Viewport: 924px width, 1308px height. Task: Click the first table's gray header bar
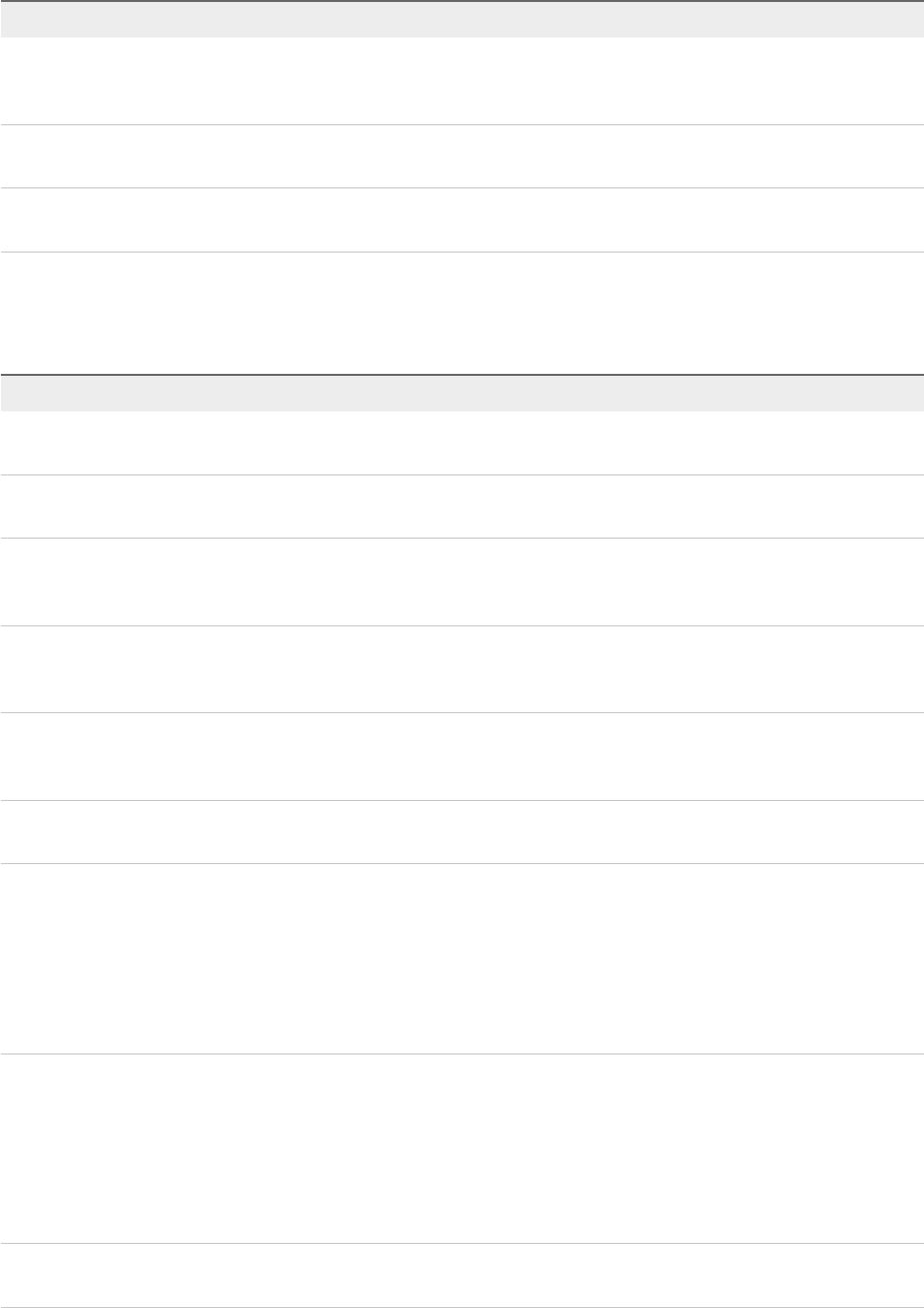tap(462, 20)
